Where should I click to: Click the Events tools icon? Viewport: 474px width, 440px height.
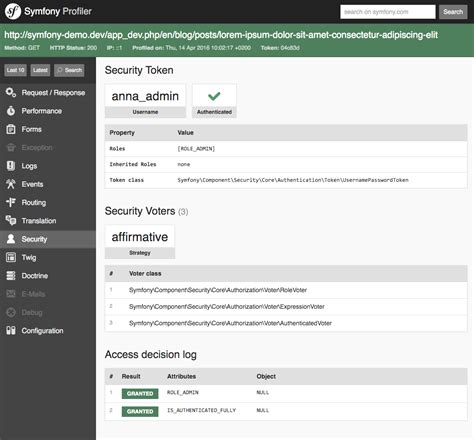tap(11, 184)
